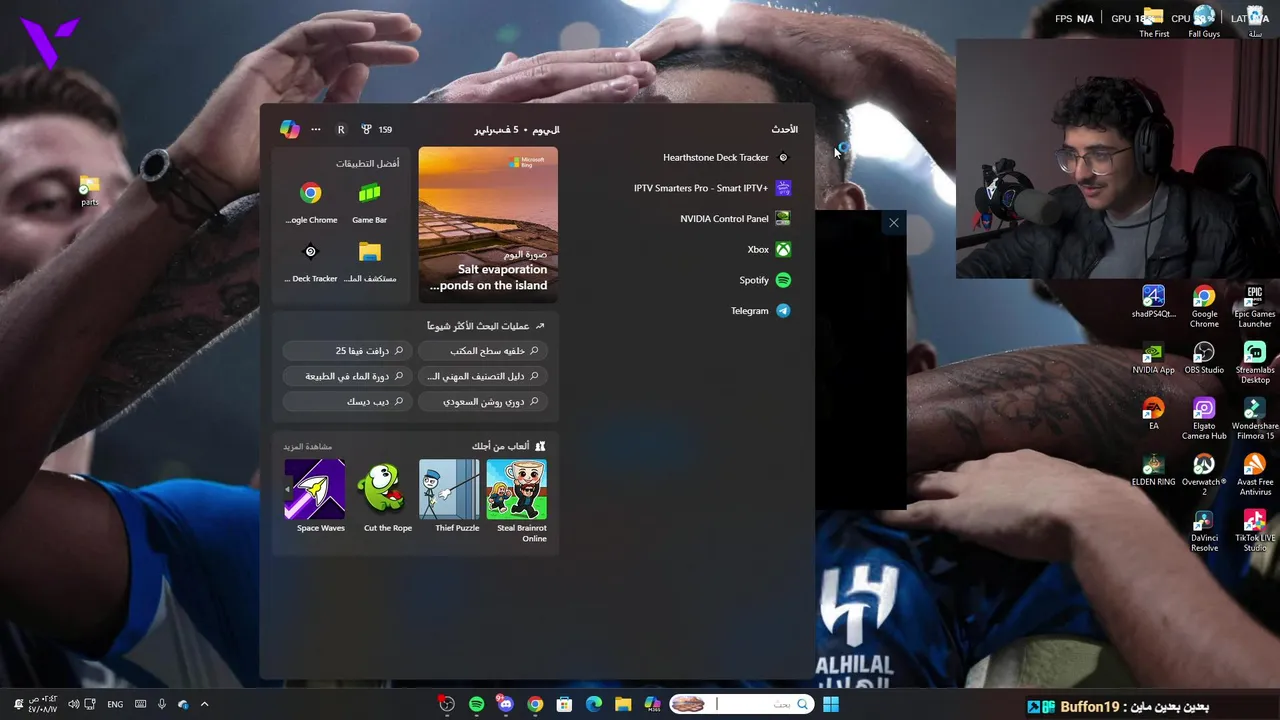Open Google Chrome from the taskbar
1280x720 pixels.
pyautogui.click(x=535, y=705)
